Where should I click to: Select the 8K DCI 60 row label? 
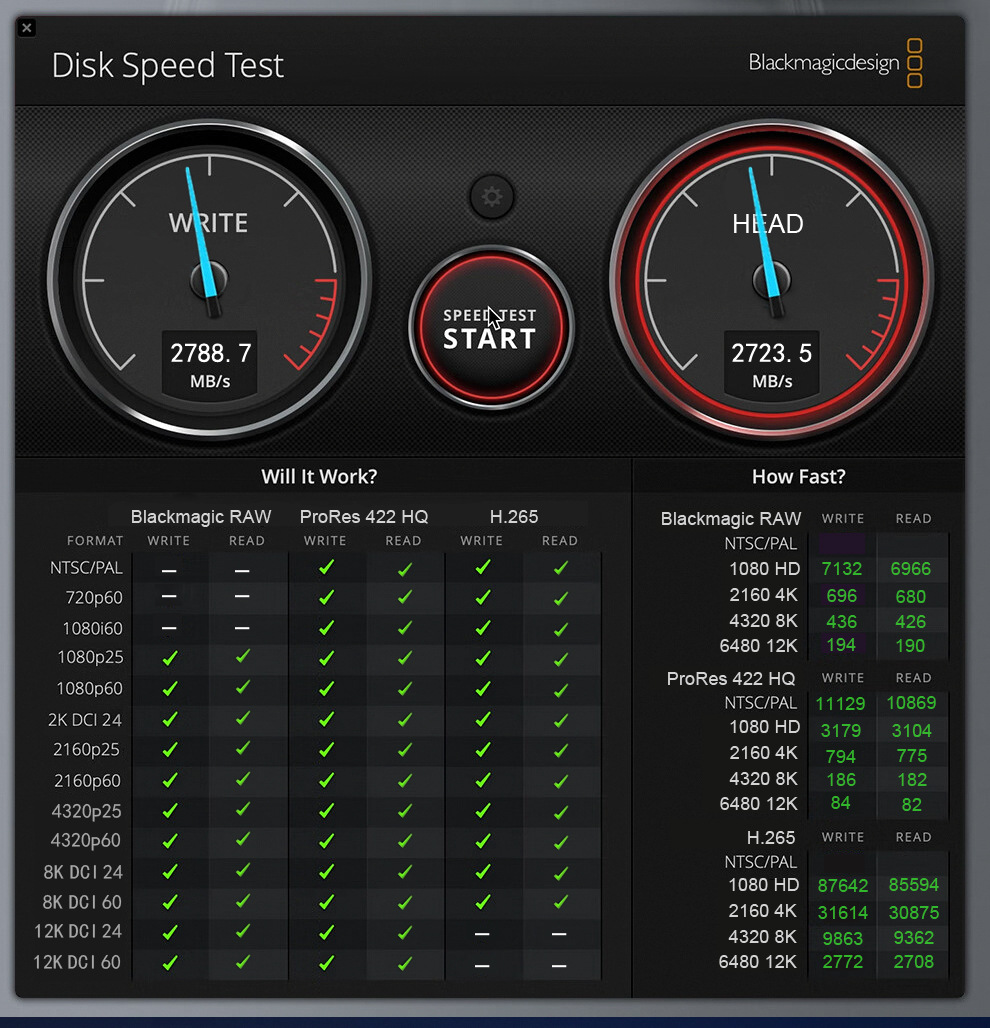coord(82,902)
